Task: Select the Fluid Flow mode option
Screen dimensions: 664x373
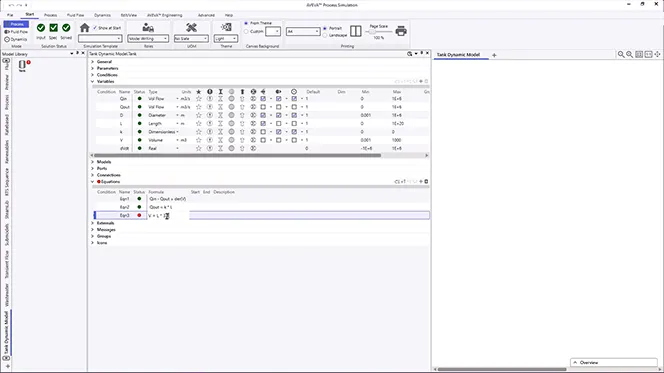Action: pyautogui.click(x=16, y=32)
